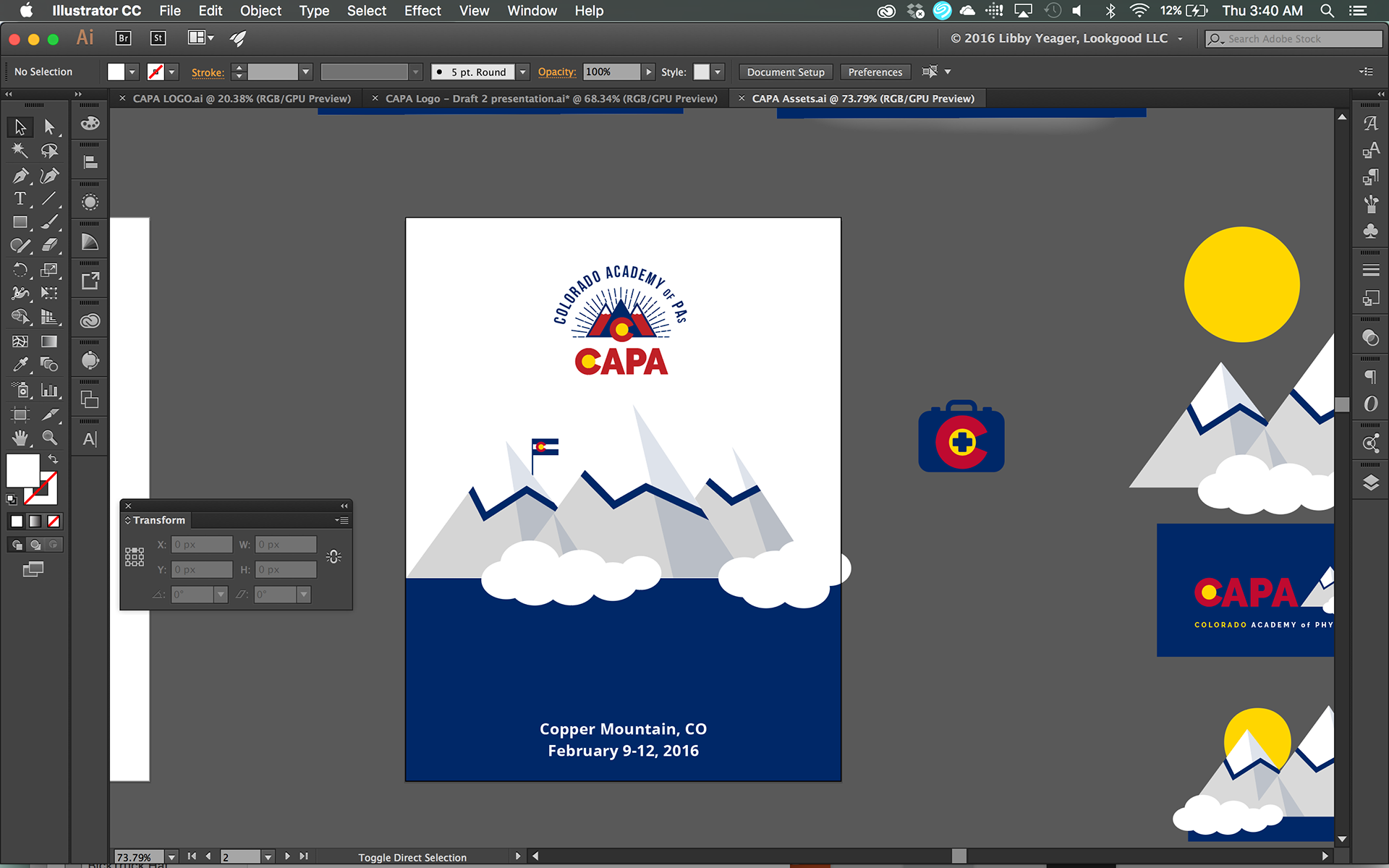Select the Rectangle tool
Screen dimensions: 1389x868
point(20,223)
